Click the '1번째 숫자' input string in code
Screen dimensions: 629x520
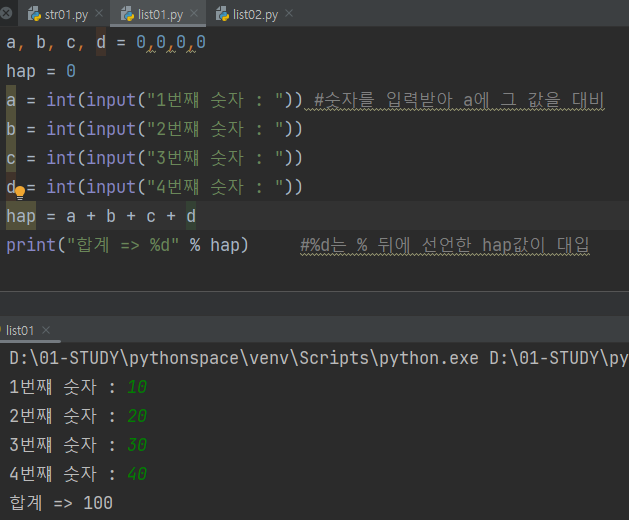(216, 100)
